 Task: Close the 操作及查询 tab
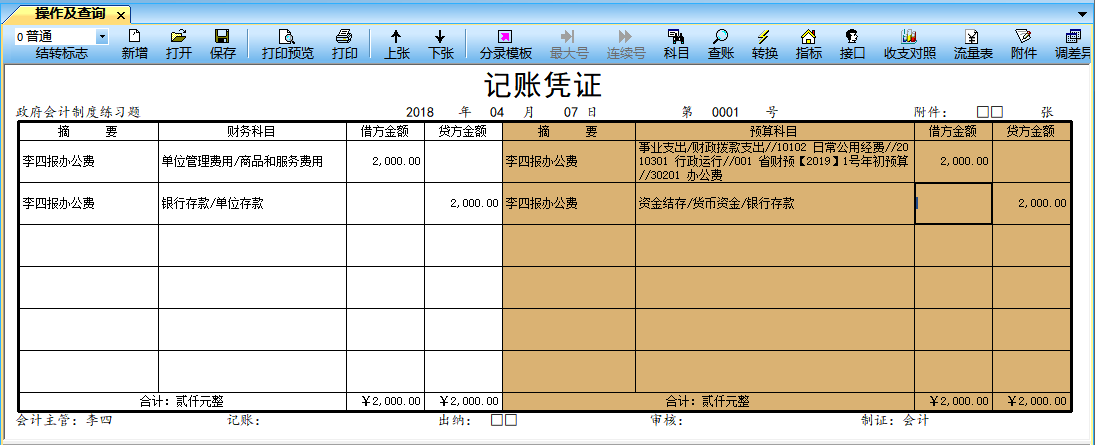120,15
